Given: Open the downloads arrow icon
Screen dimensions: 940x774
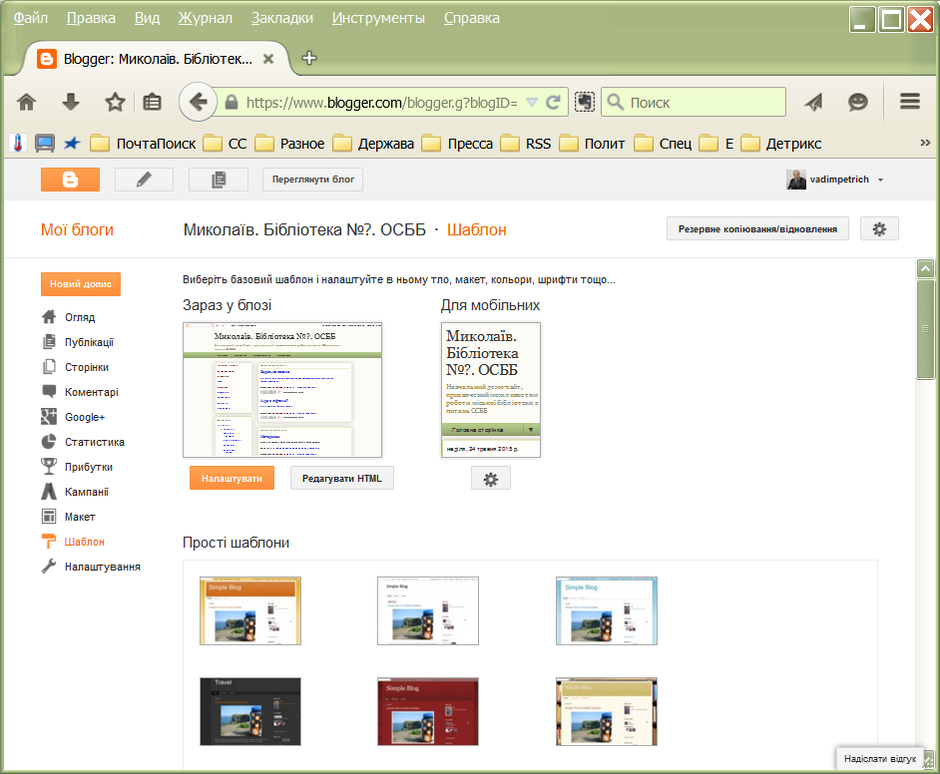Looking at the screenshot, I should (x=71, y=103).
